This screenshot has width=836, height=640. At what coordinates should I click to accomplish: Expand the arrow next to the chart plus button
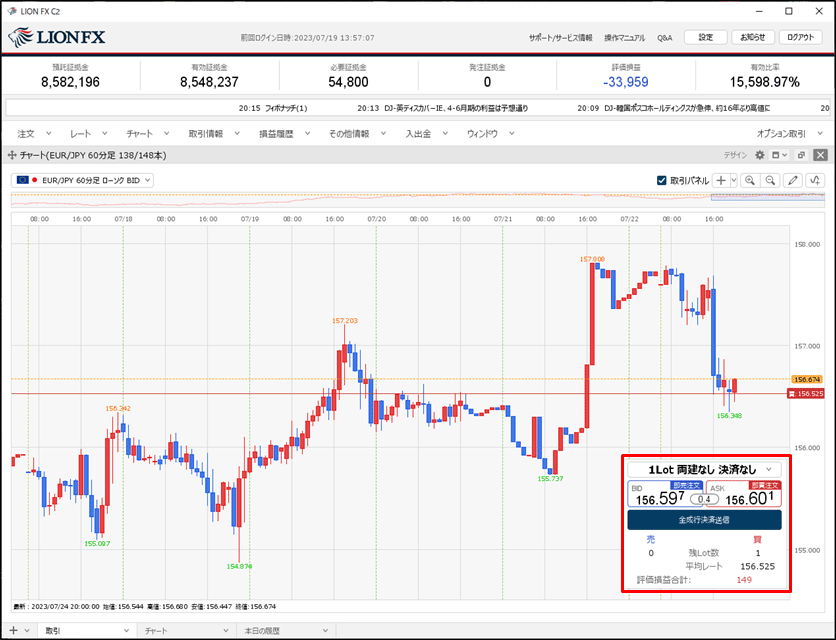coord(734,180)
